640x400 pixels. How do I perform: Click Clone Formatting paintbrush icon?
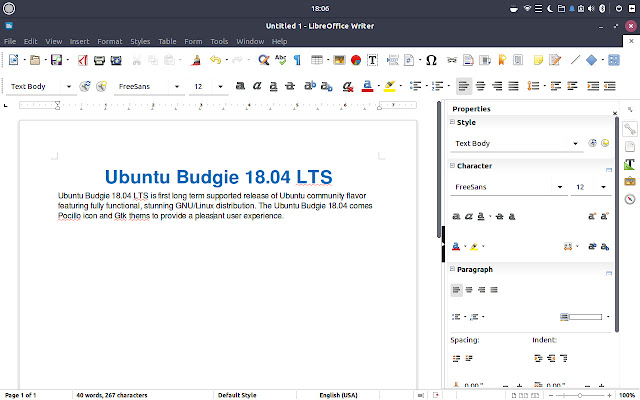point(196,60)
